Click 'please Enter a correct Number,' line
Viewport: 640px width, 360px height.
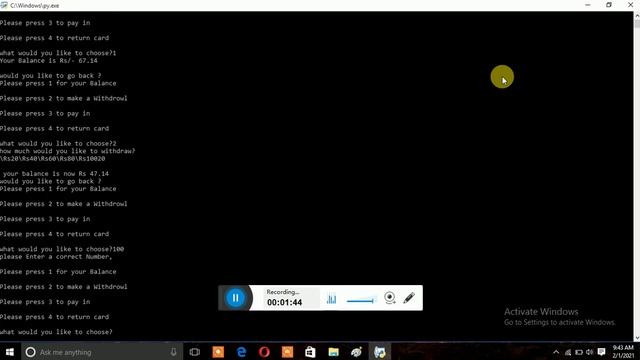[x=56, y=257]
